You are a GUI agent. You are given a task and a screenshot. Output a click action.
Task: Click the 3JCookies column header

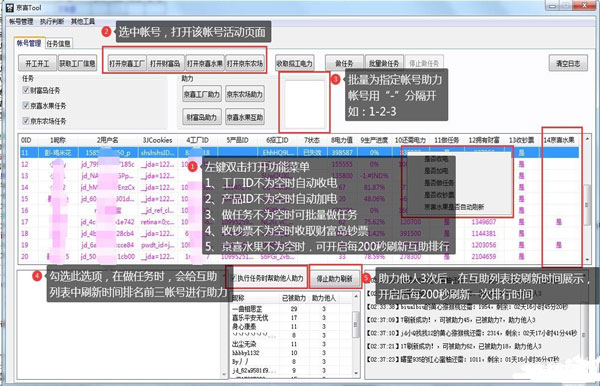click(x=158, y=140)
